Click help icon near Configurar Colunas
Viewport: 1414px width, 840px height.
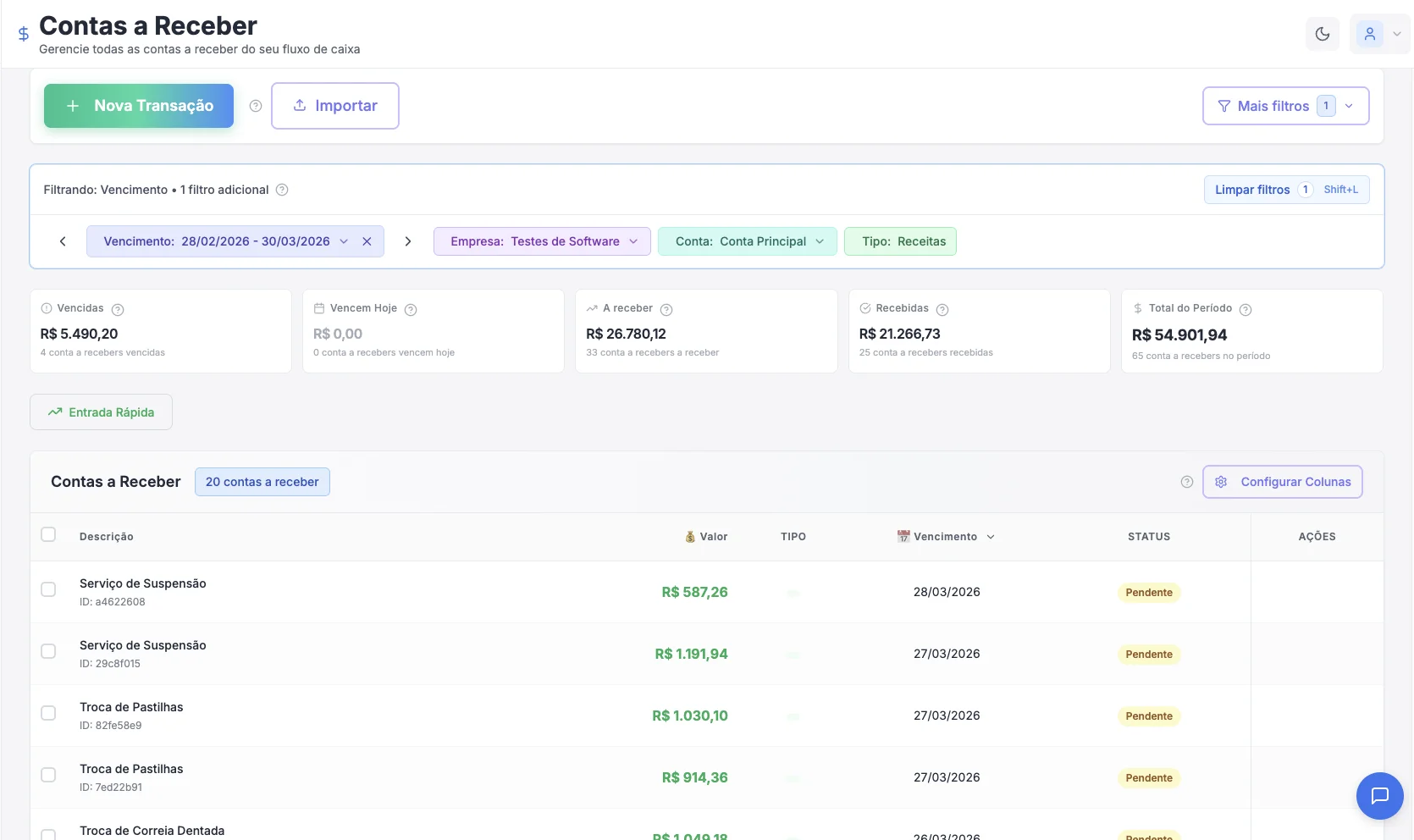(x=1186, y=482)
